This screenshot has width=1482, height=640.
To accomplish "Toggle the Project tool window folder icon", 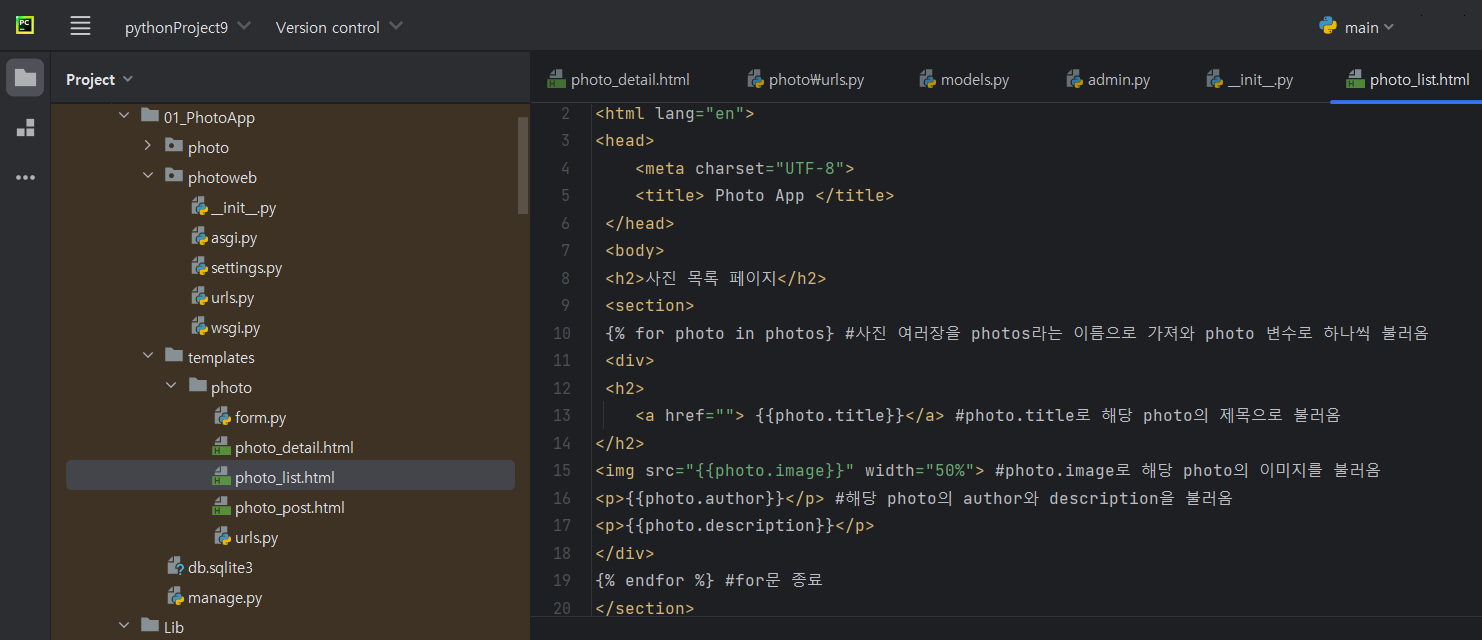I will (x=25, y=77).
